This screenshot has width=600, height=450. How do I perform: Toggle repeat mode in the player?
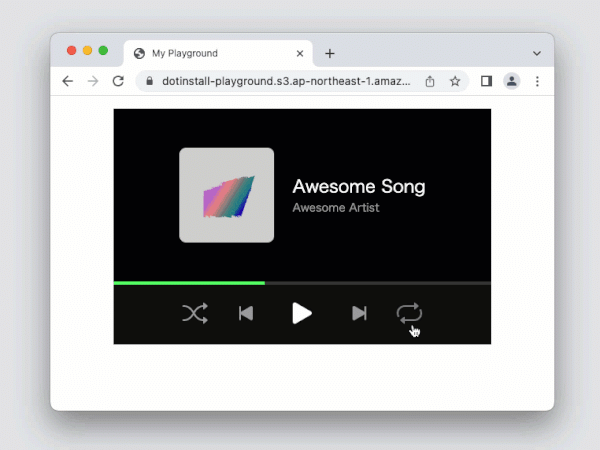point(409,313)
